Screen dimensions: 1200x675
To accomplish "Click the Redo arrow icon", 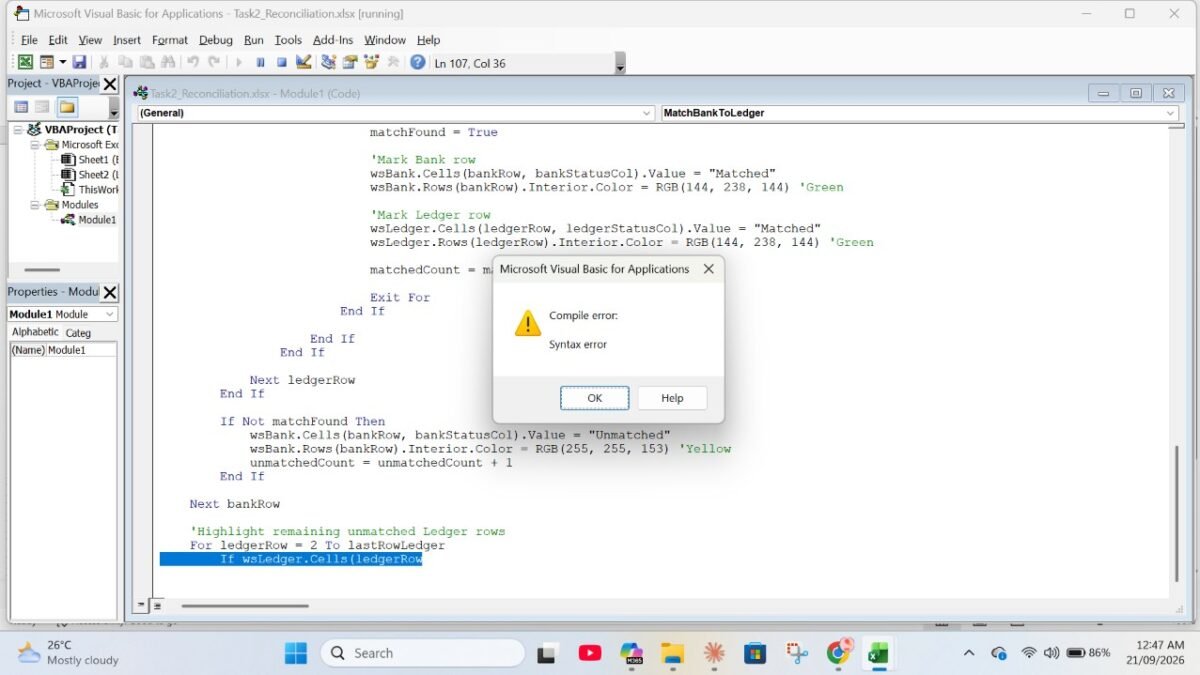I will [x=213, y=62].
